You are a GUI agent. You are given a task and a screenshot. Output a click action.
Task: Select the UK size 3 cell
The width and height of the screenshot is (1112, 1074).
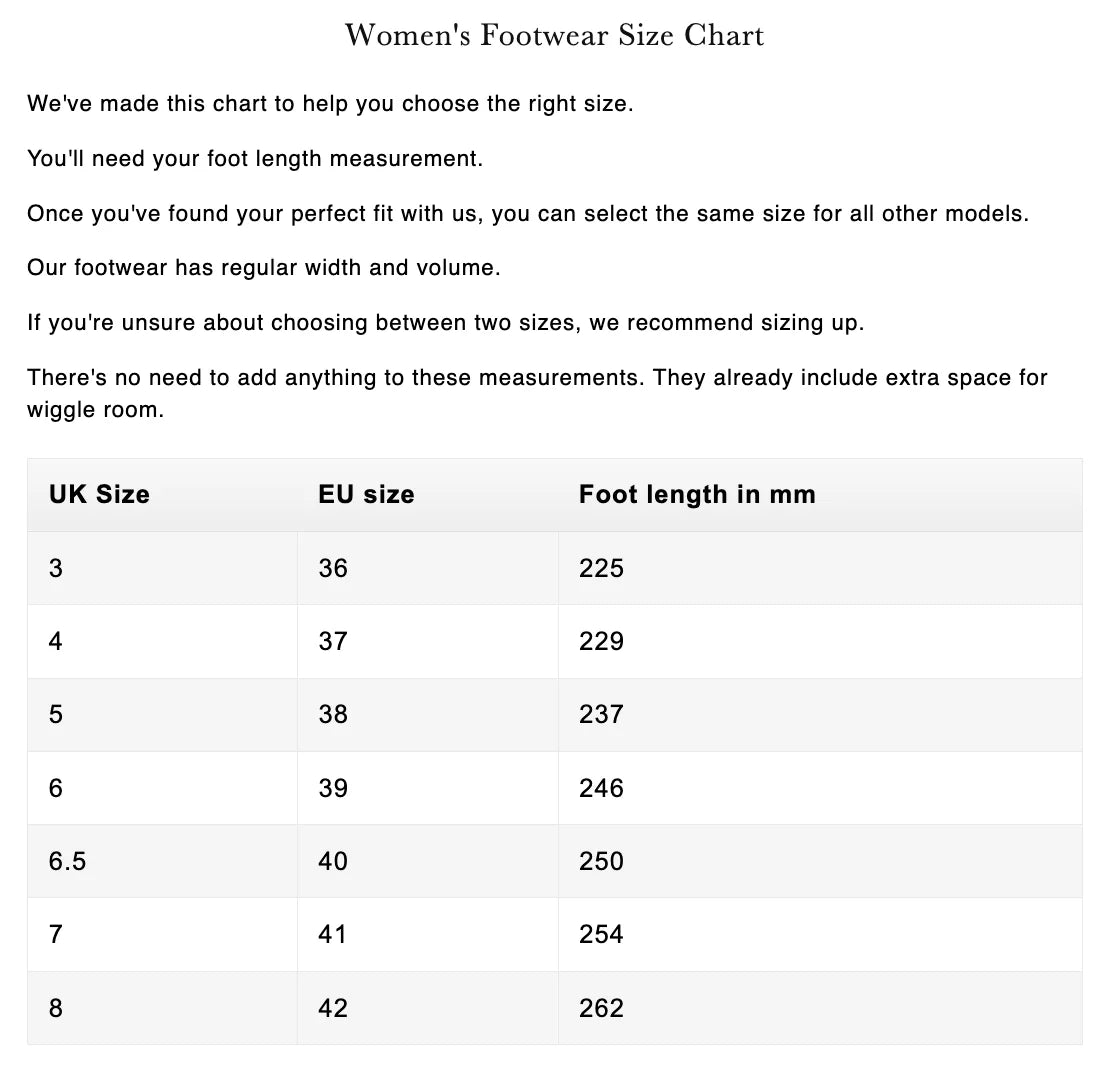point(56,568)
